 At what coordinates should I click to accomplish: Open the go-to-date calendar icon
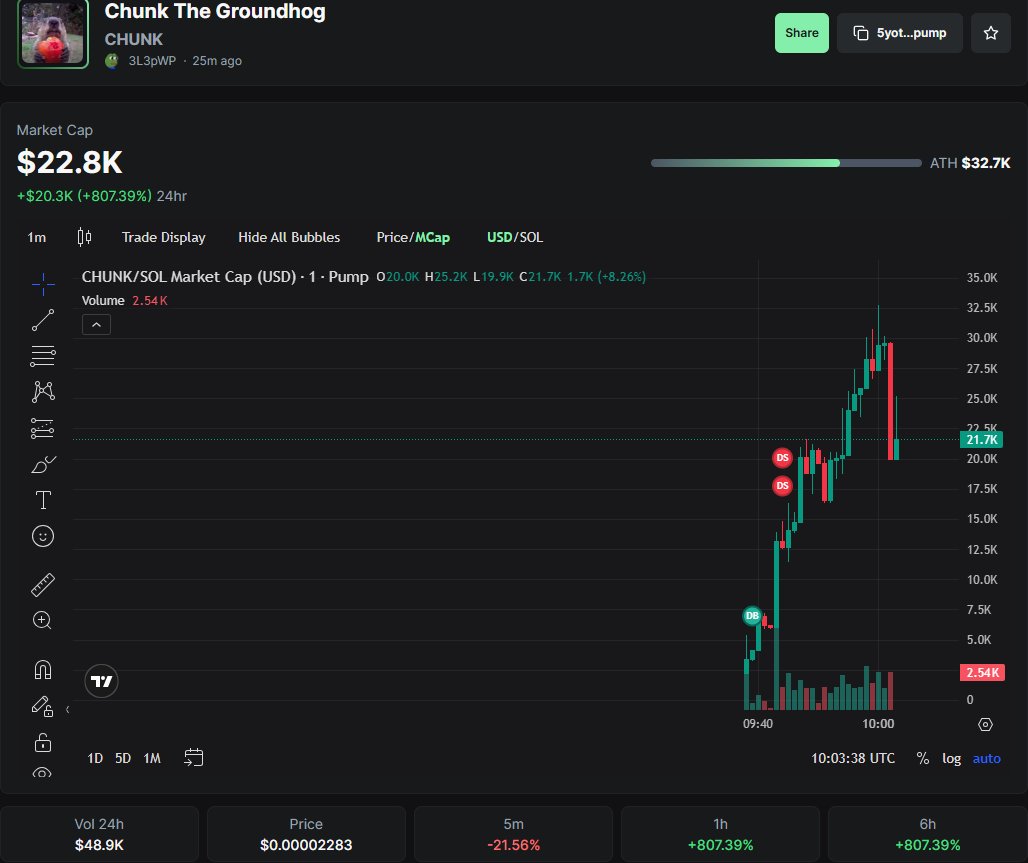pyautogui.click(x=193, y=757)
